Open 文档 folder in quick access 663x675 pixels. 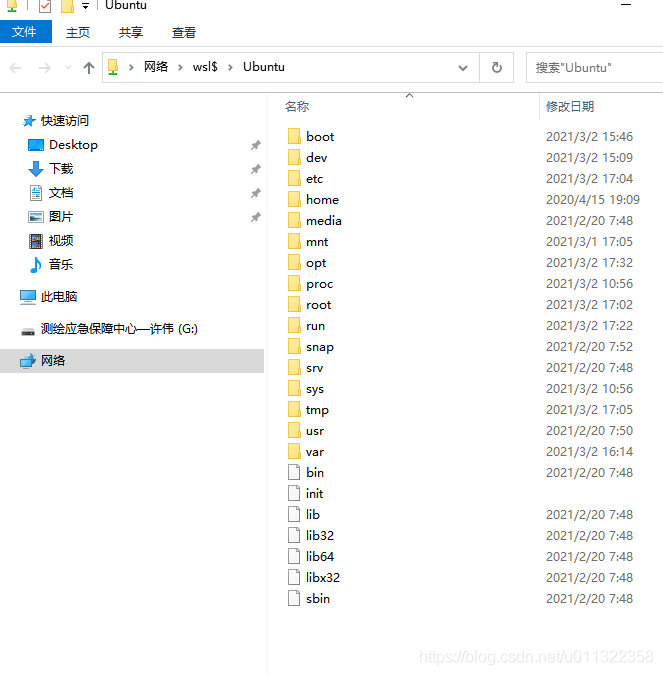pyautogui.click(x=61, y=192)
